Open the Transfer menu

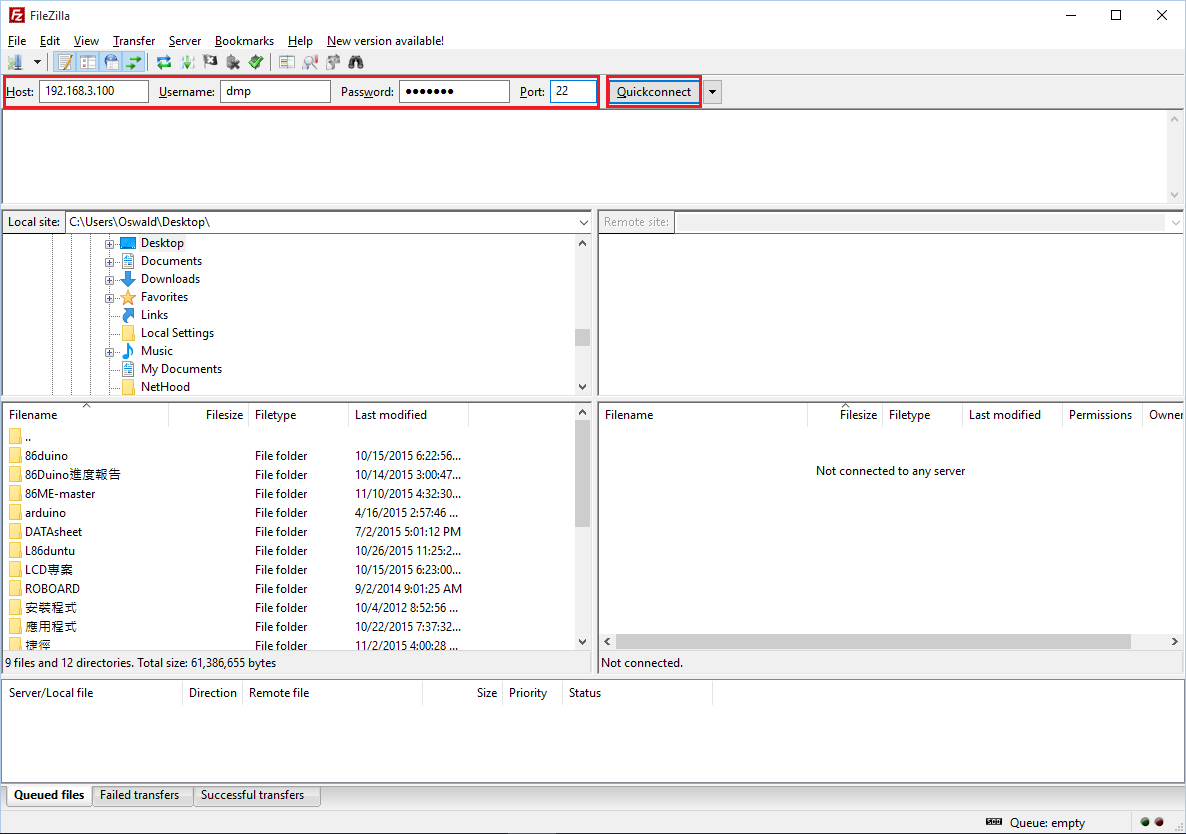click(134, 41)
